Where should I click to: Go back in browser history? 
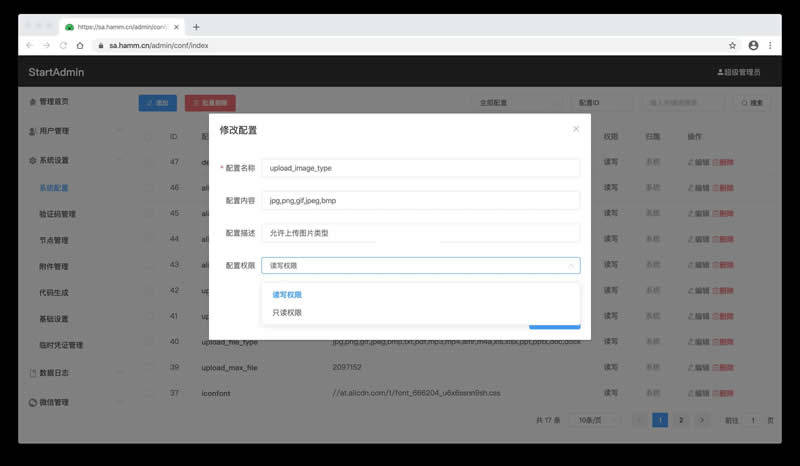pos(29,45)
